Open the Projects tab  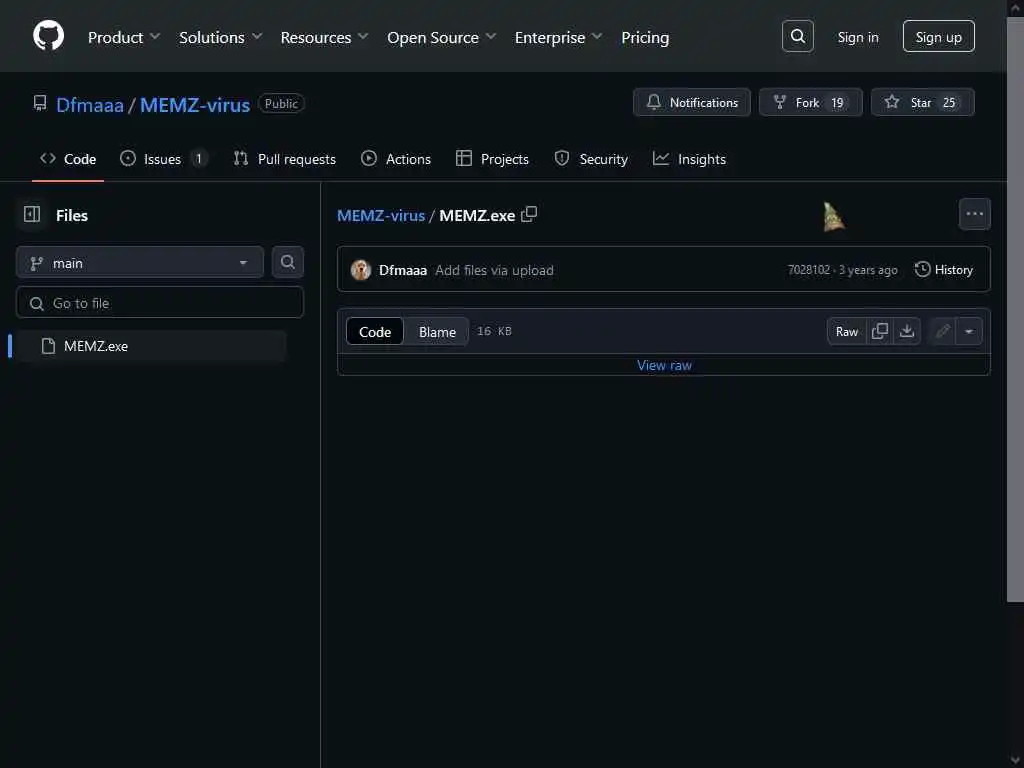(492, 159)
